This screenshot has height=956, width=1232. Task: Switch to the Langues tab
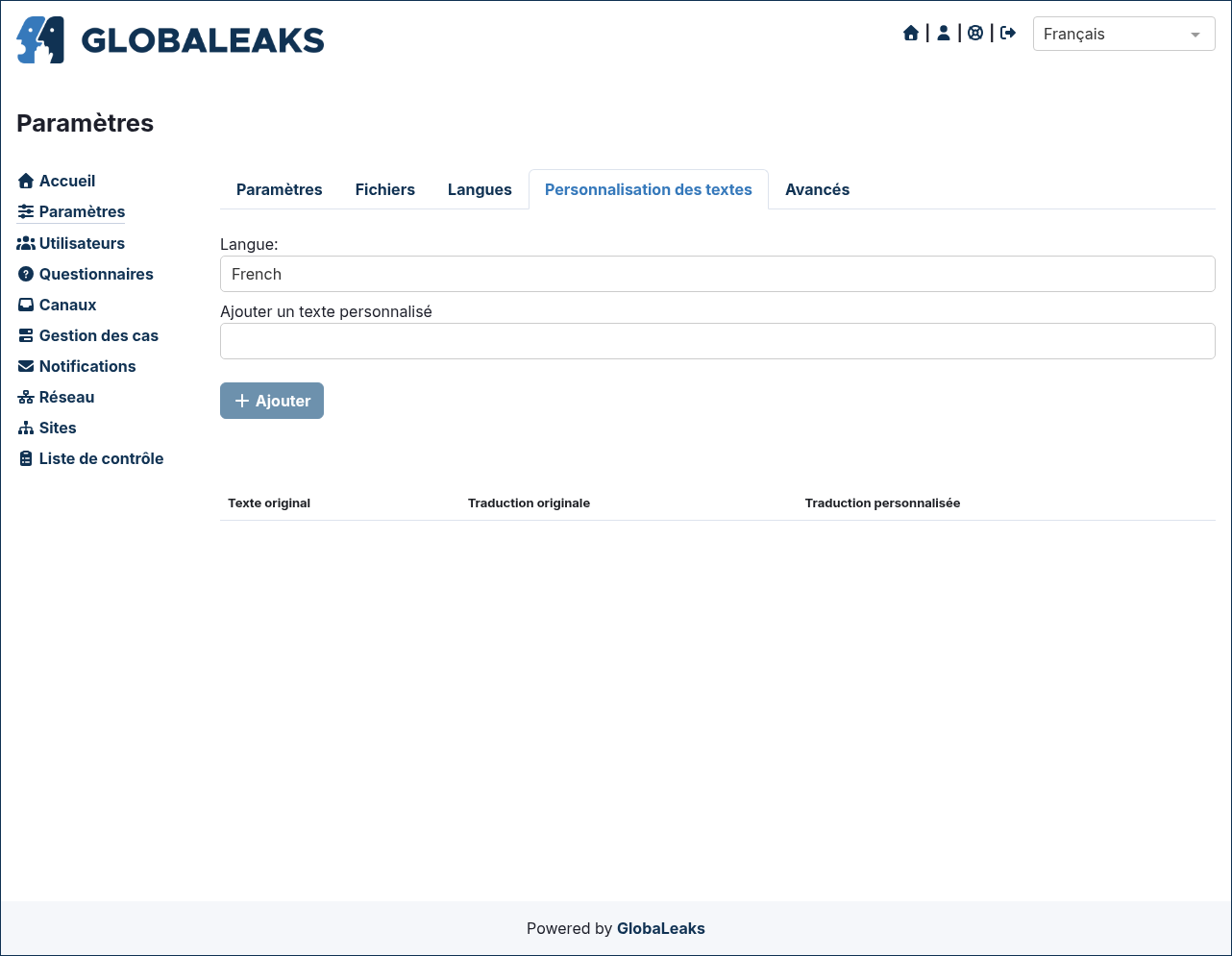[x=480, y=189]
